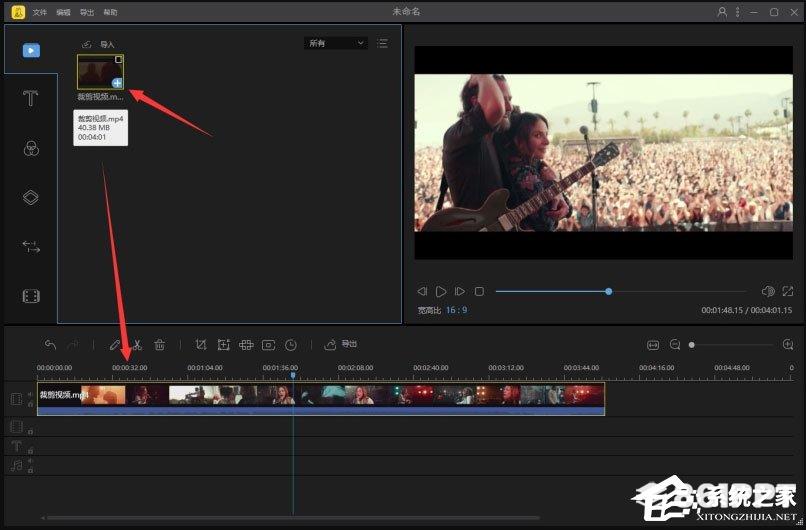Click the horizontal scrollbar under the timeline

point(293,518)
